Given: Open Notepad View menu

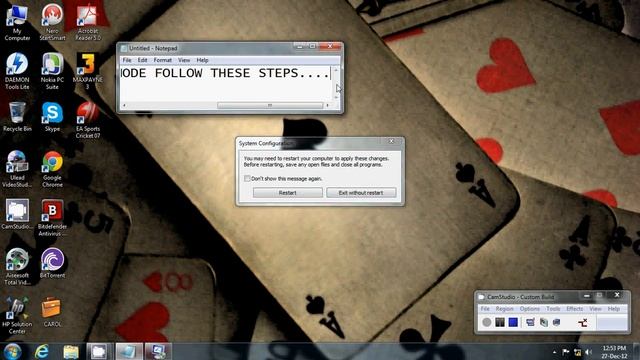Looking at the screenshot, I should [x=184, y=60].
